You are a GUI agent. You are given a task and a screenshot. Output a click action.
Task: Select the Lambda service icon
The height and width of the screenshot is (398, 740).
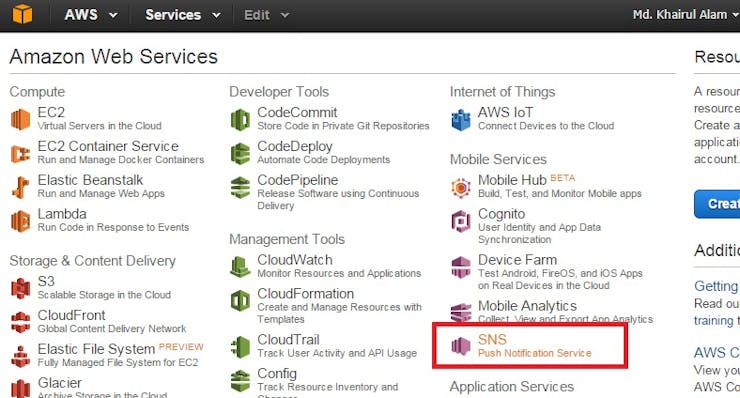pos(20,221)
